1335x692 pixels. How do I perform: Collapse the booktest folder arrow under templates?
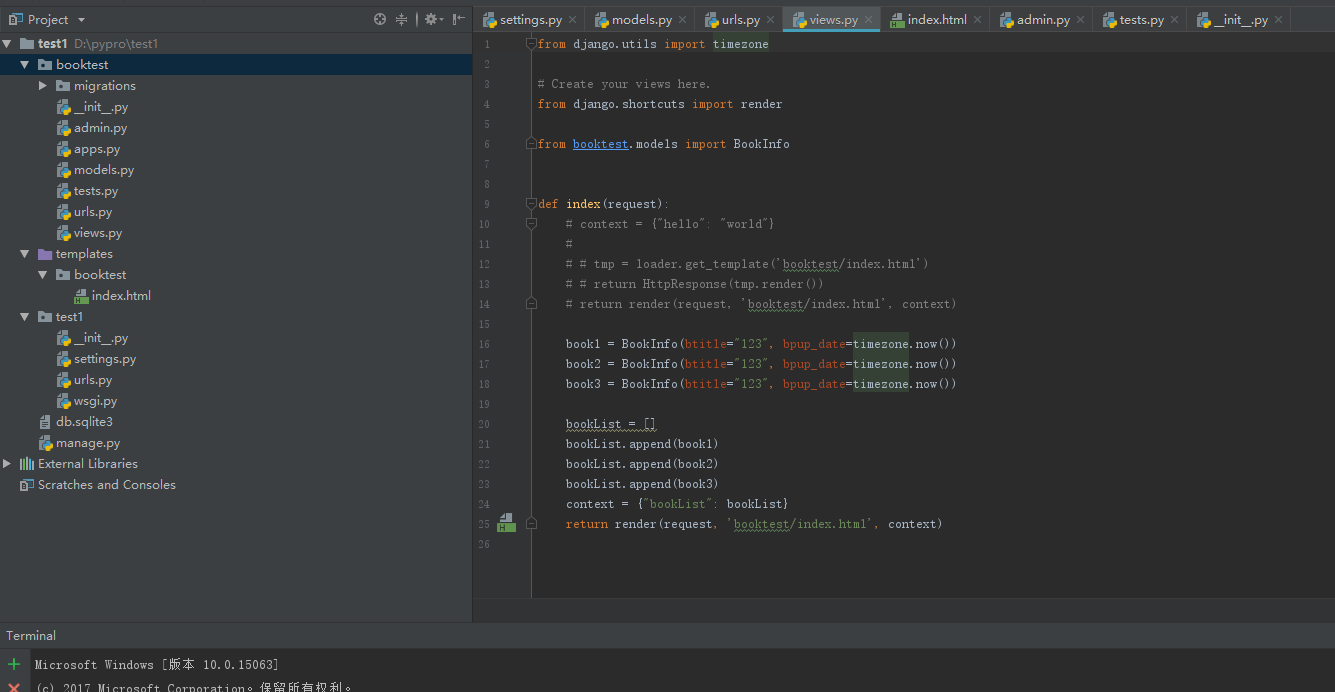click(43, 275)
